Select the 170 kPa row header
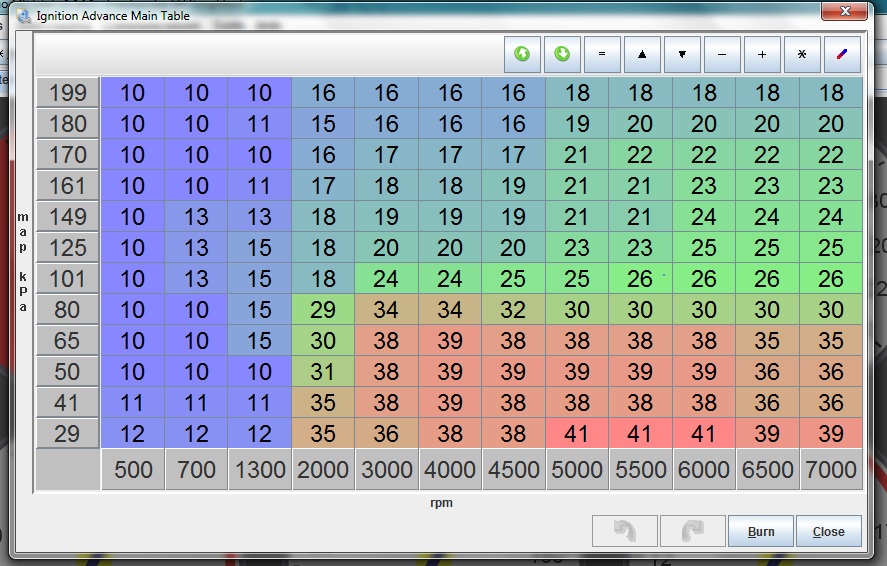The image size is (887, 566). 68,155
